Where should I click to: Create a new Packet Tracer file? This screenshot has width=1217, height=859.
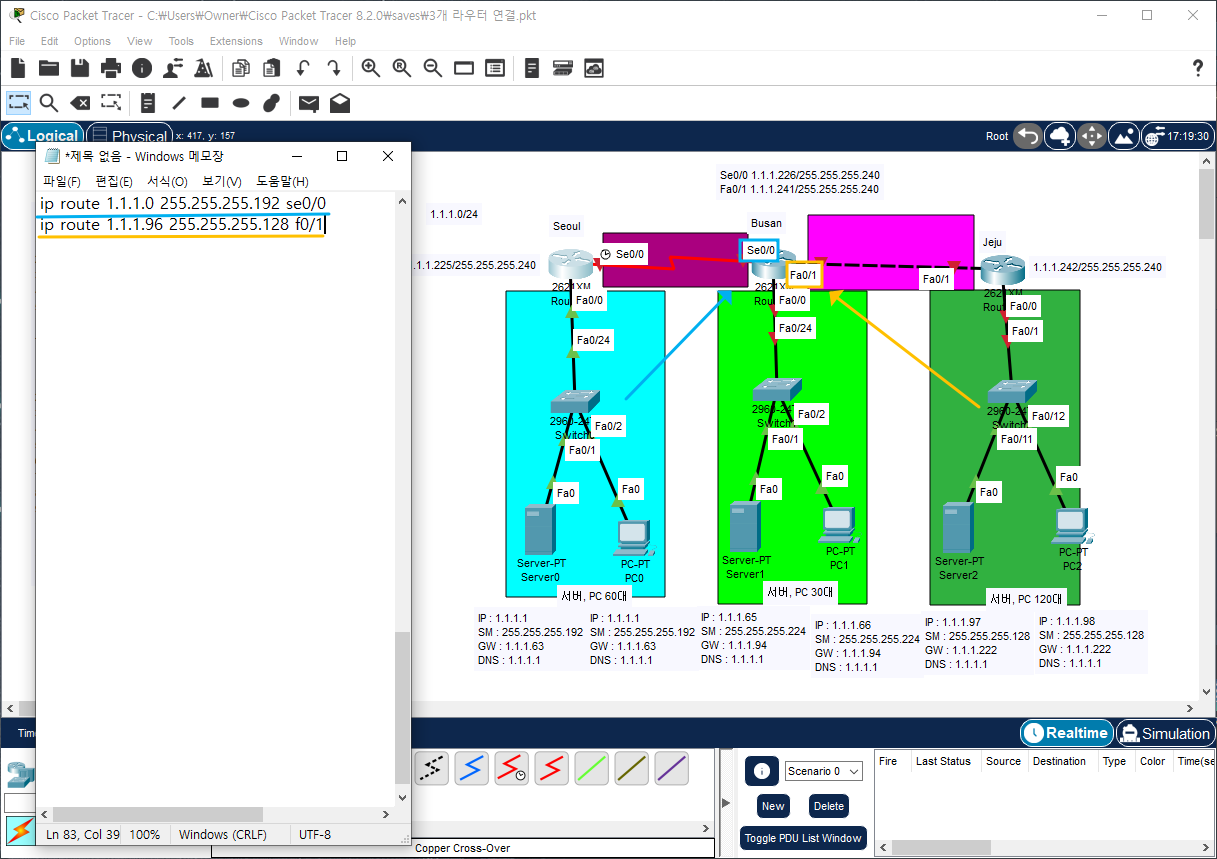click(x=18, y=68)
